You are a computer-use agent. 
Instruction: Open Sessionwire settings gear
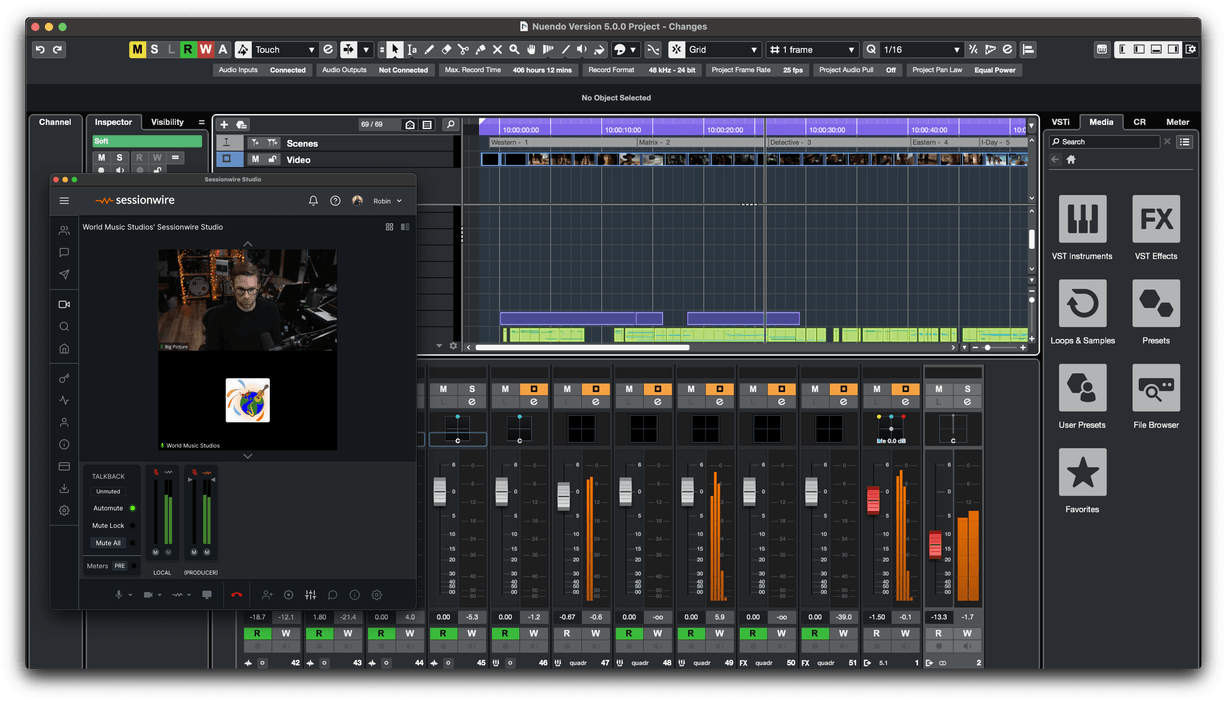tap(377, 595)
